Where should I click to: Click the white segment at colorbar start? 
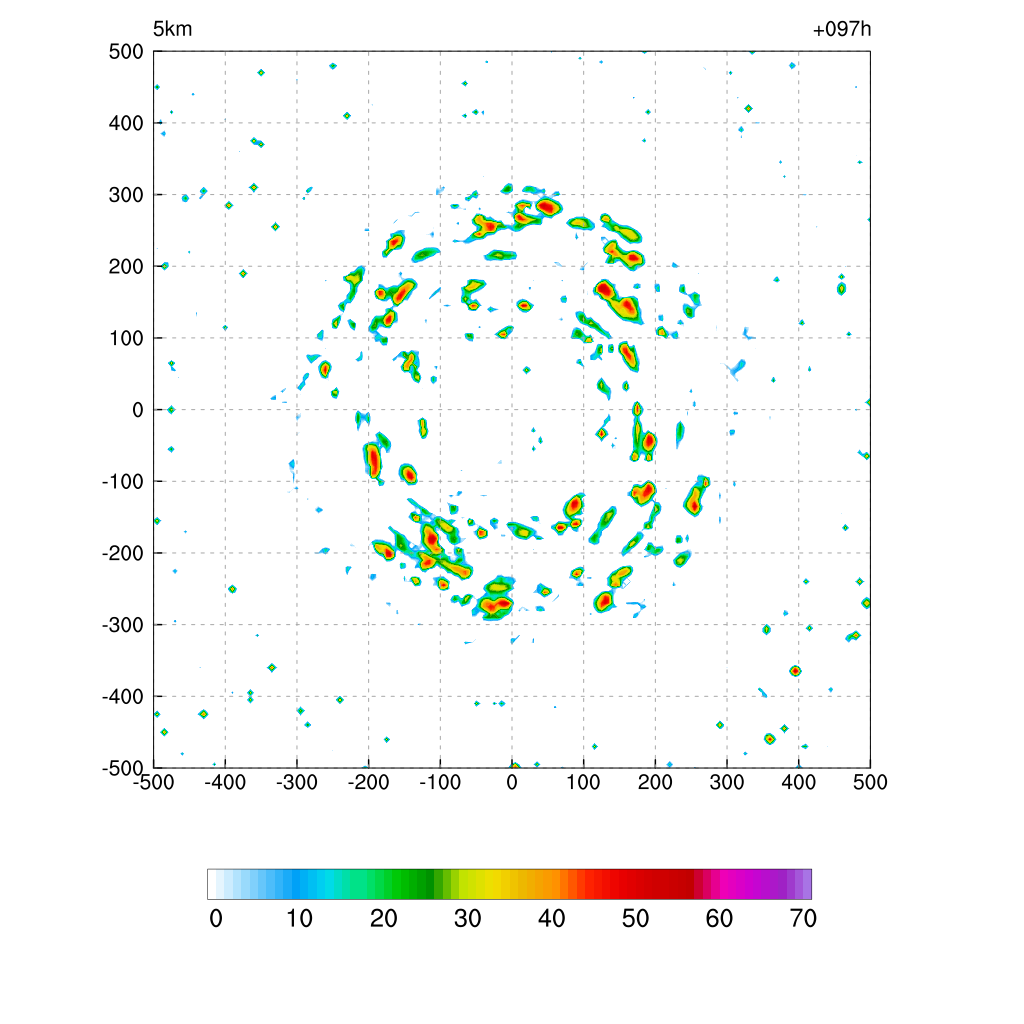coord(212,884)
